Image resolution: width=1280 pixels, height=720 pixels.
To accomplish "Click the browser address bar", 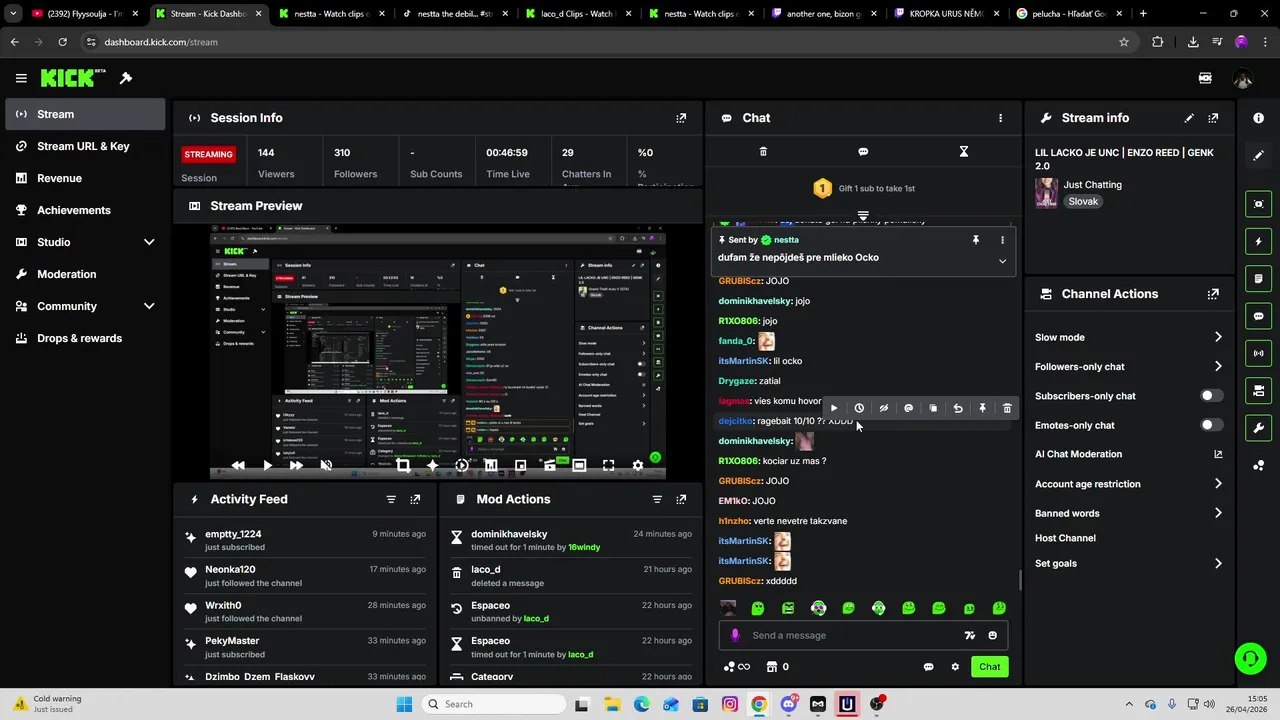I will click(600, 42).
